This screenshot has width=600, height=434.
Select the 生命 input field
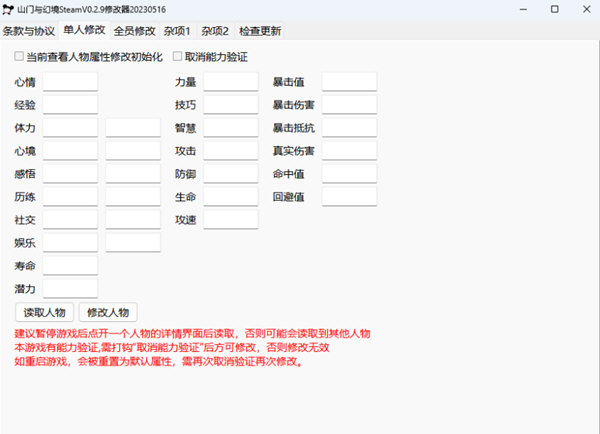coord(231,196)
